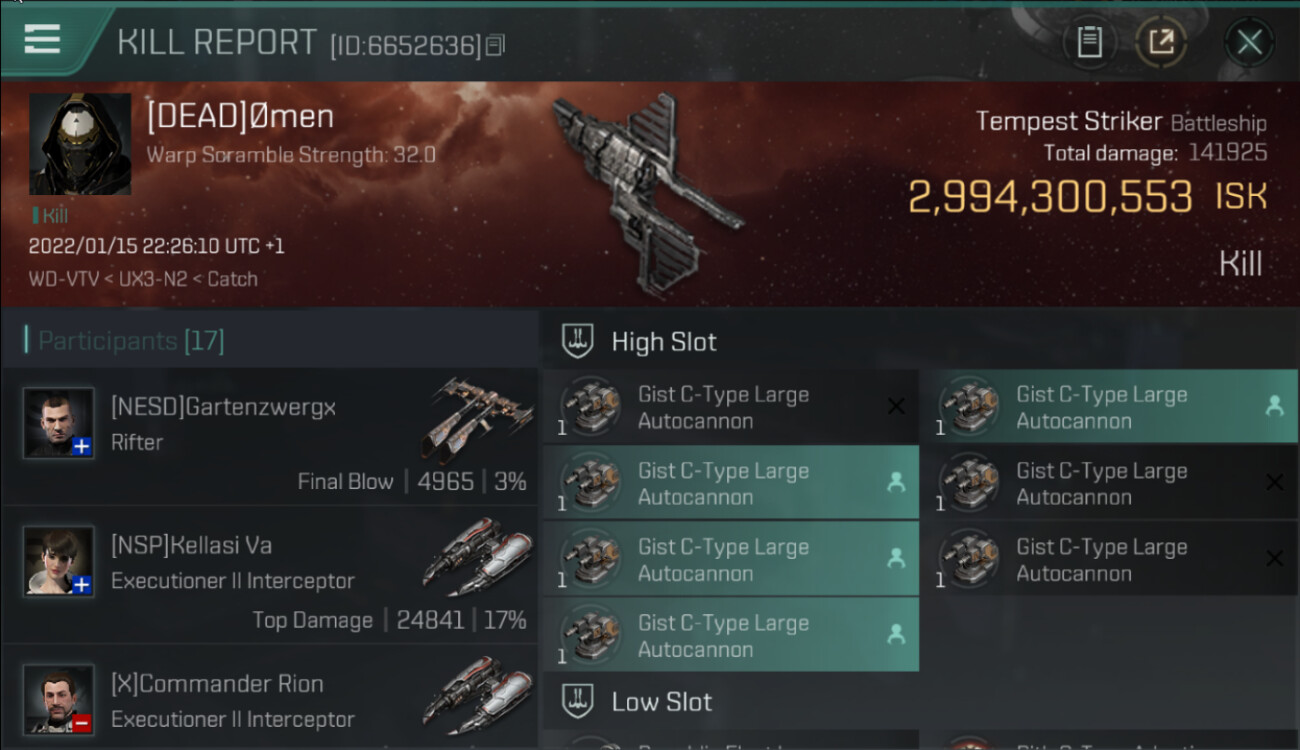The height and width of the screenshot is (750, 1300).
Task: Open Gartenzwergx's pilot portrait
Action: [59, 423]
